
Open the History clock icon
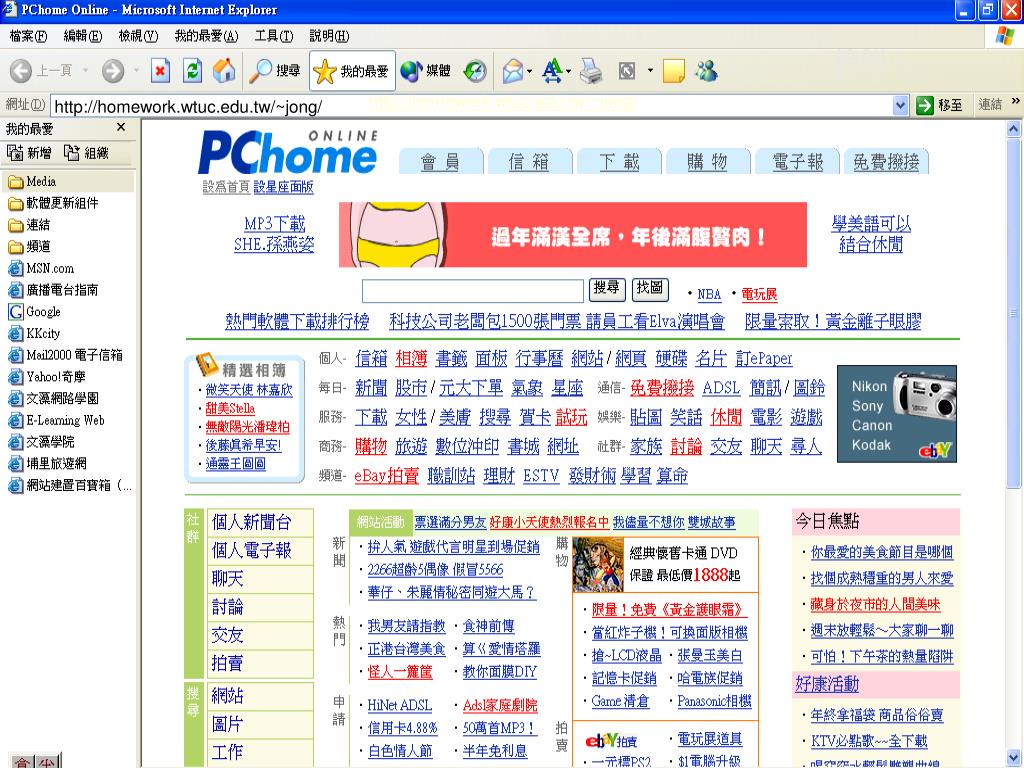(475, 71)
